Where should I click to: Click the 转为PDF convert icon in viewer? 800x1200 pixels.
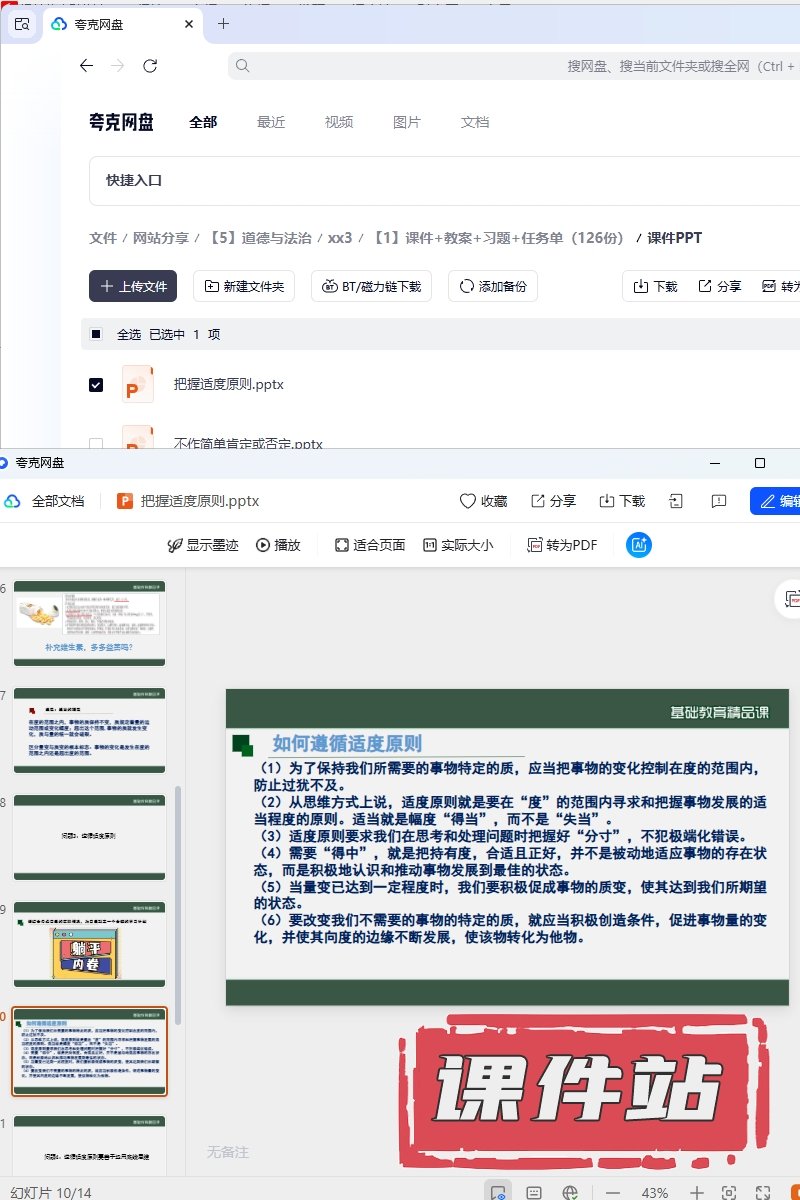coord(535,545)
